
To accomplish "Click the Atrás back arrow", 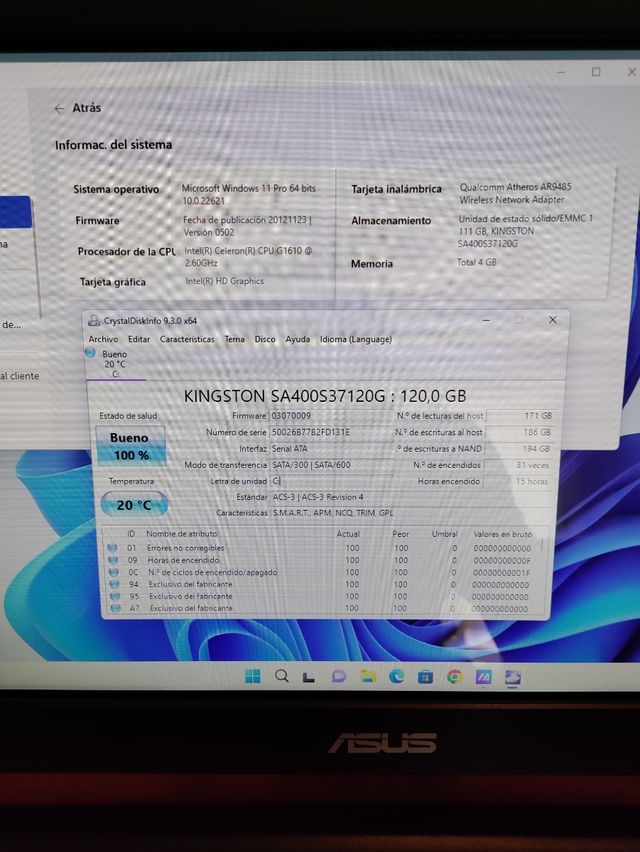I will coord(59,109).
